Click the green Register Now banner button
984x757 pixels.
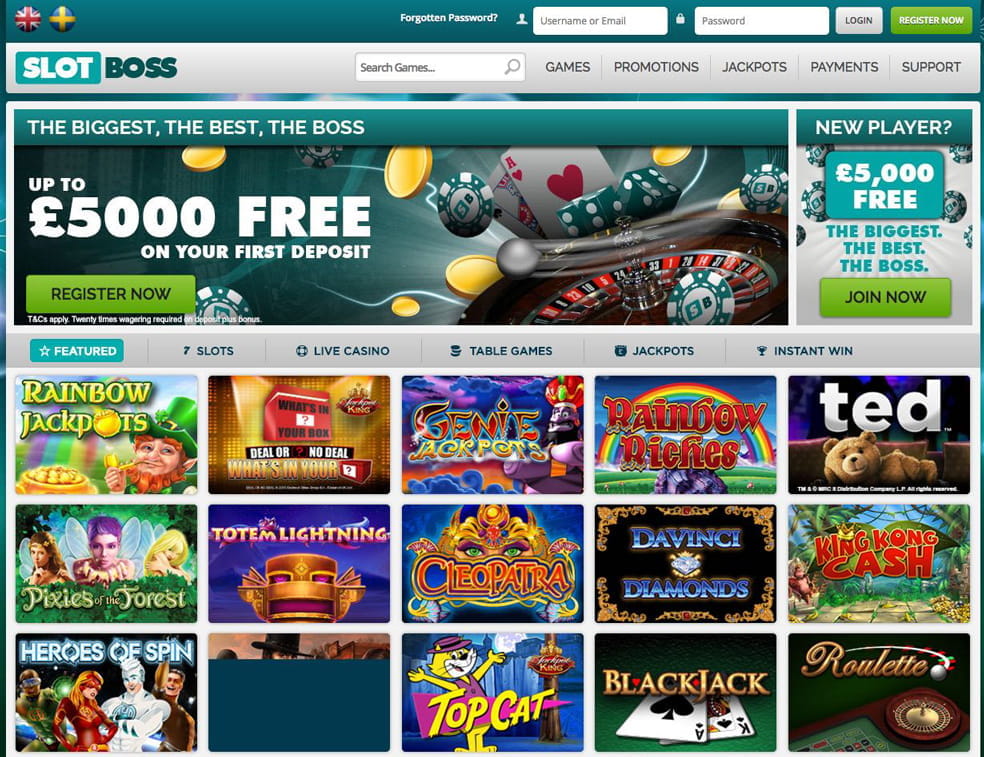pyautogui.click(x=110, y=294)
